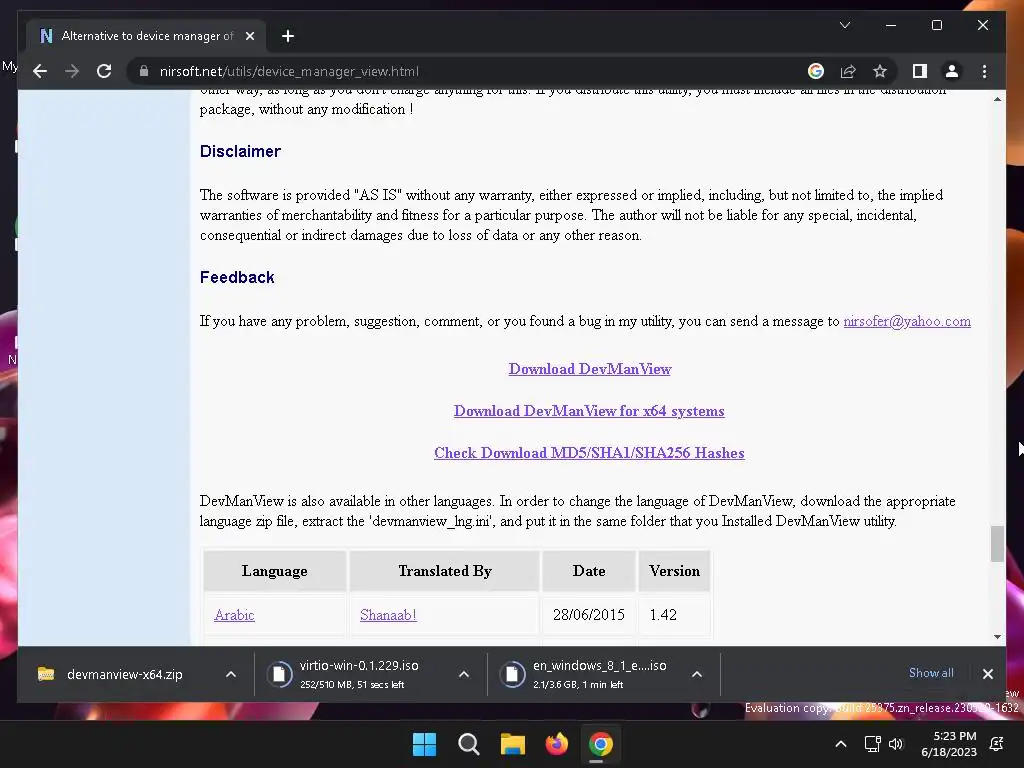Click Chrome taskbar icon
Screen dimensions: 1024x768
click(601, 744)
